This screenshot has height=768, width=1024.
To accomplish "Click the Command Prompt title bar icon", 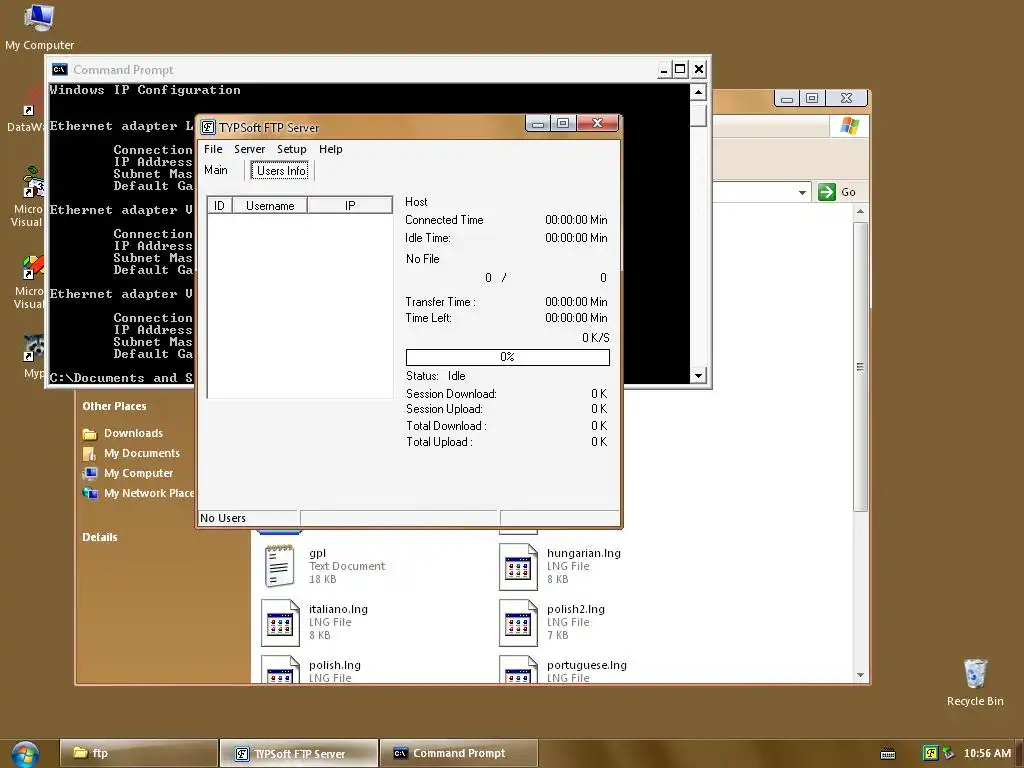I will tap(59, 69).
